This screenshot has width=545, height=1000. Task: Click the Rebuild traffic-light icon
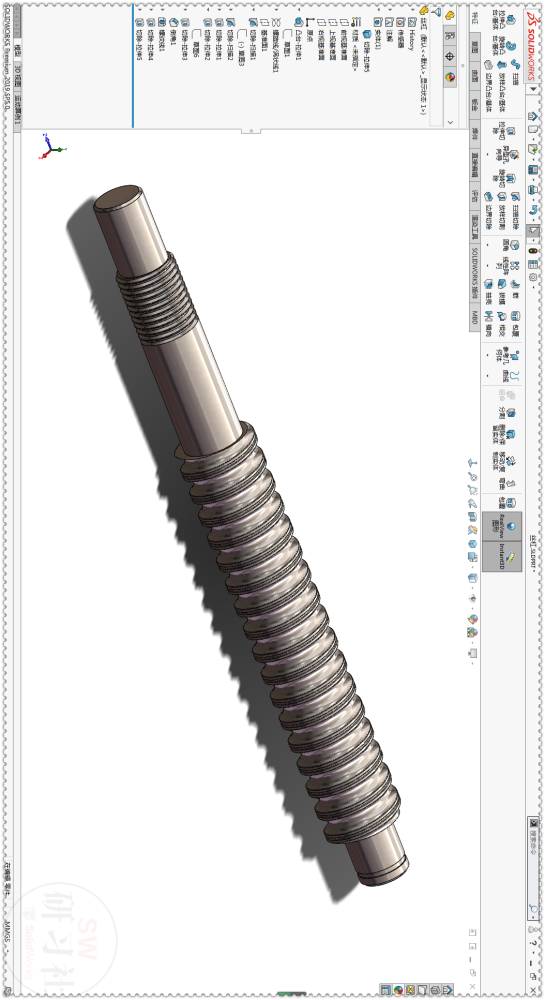533,251
